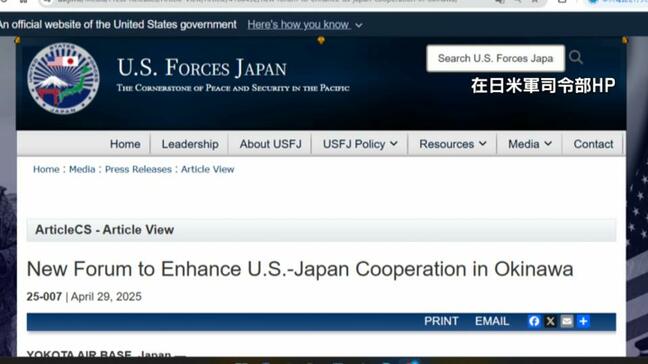The height and width of the screenshot is (364, 648).
Task: Go to Home in navigation bar
Action: (125, 144)
